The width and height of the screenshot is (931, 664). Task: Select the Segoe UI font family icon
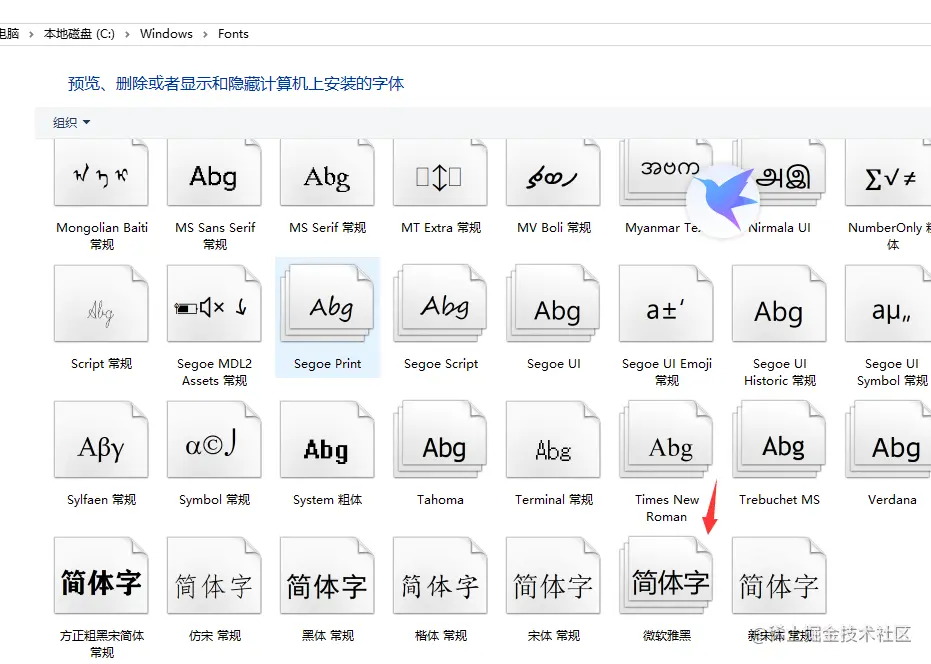(553, 303)
